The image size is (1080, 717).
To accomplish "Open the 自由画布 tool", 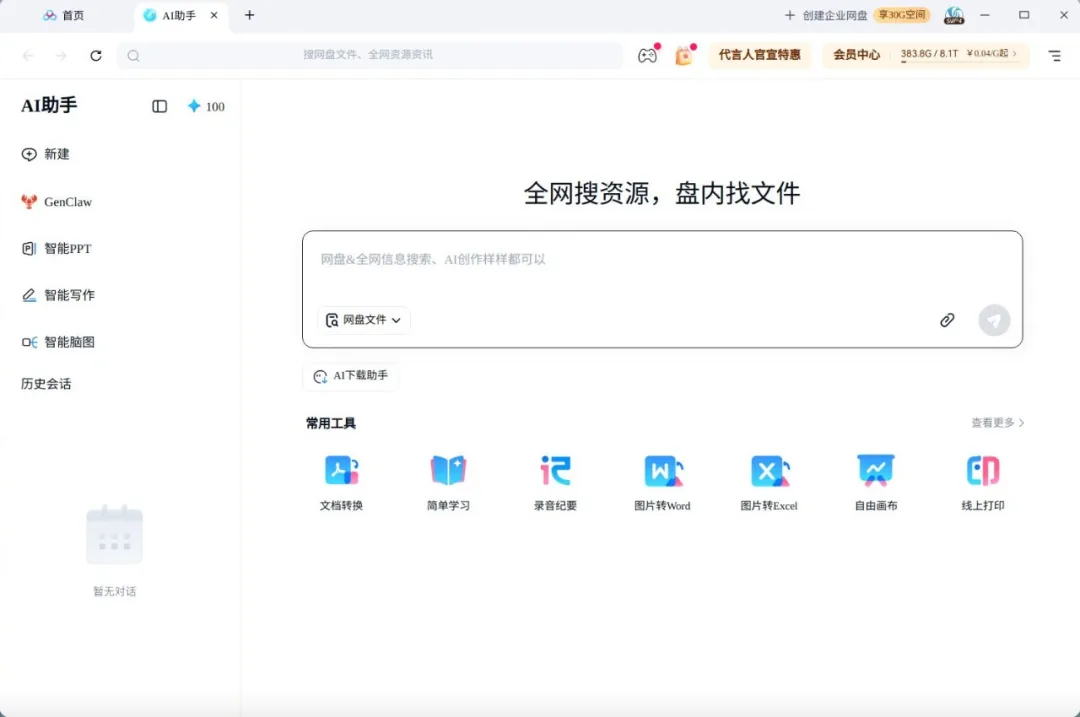I will 876,482.
